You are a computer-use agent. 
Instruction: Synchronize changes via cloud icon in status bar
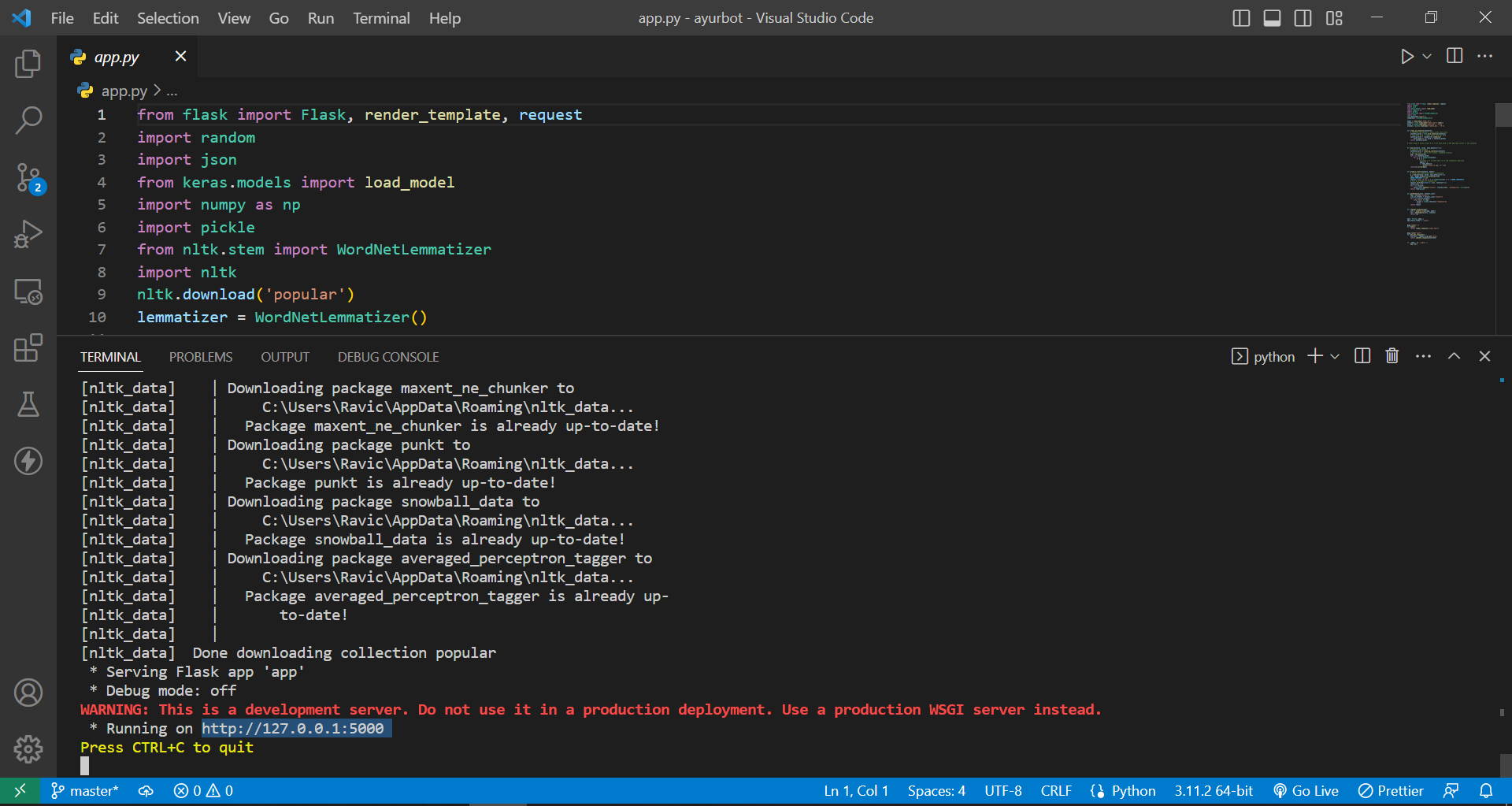tap(146, 790)
